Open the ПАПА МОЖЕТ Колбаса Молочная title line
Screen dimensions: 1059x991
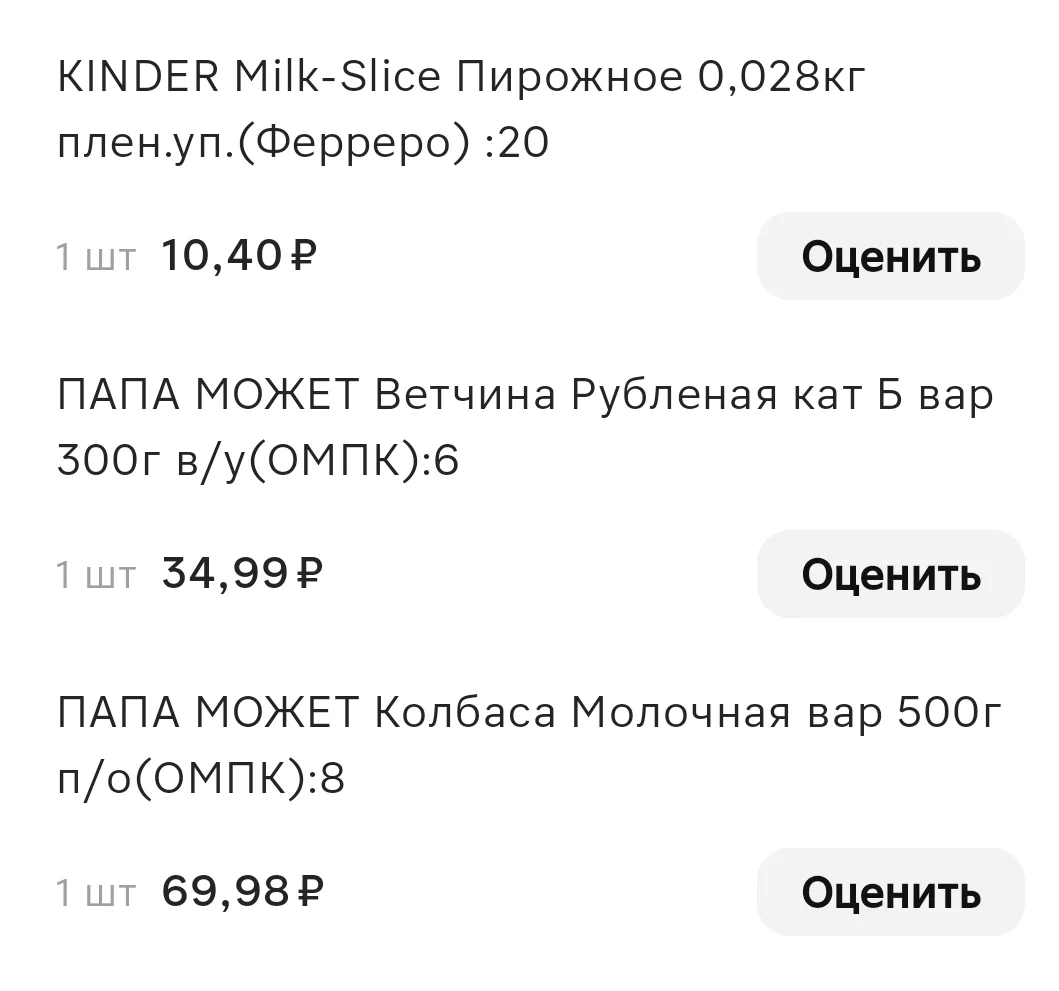pyautogui.click(x=530, y=713)
